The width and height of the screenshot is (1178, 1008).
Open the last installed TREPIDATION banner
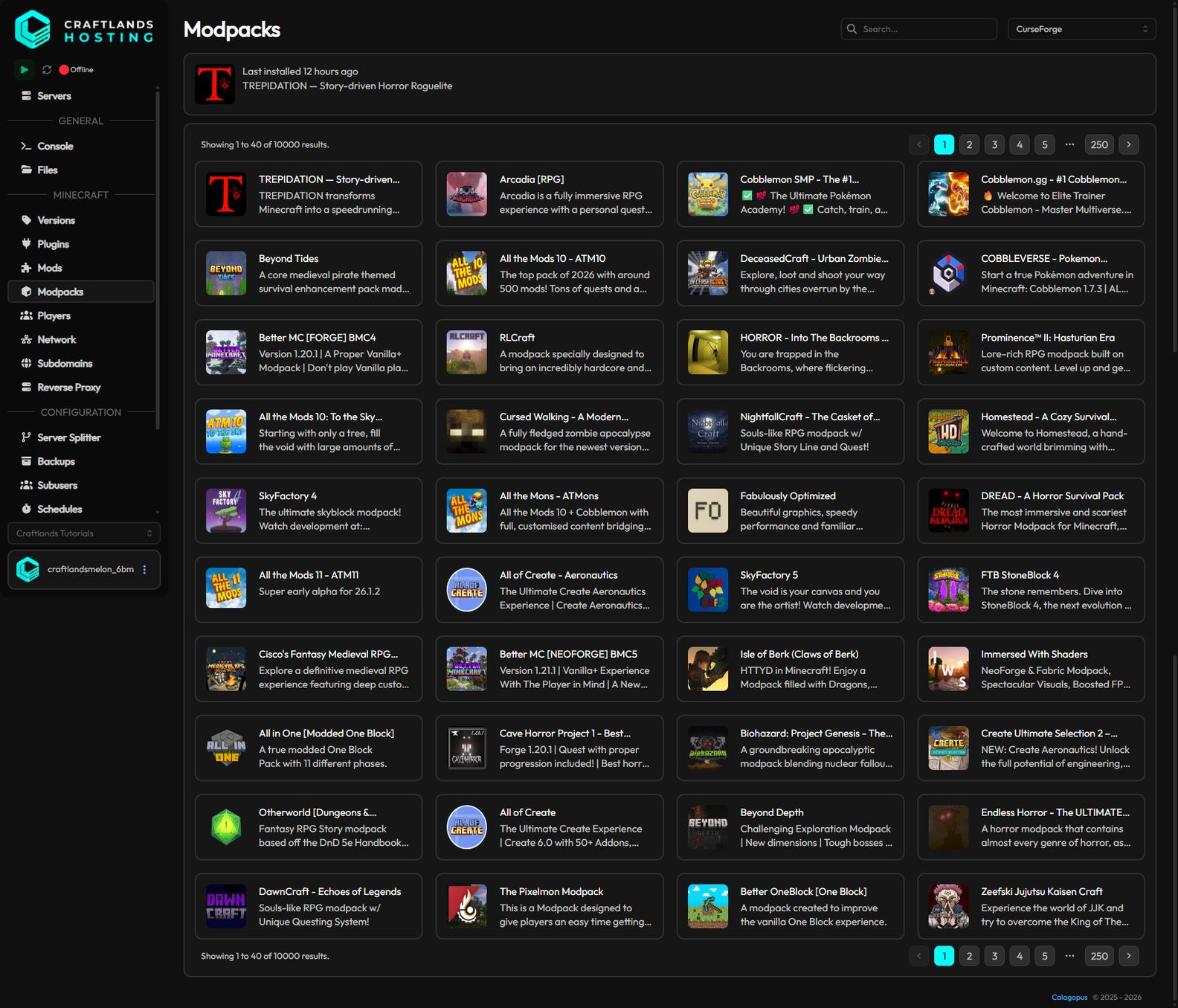point(669,84)
